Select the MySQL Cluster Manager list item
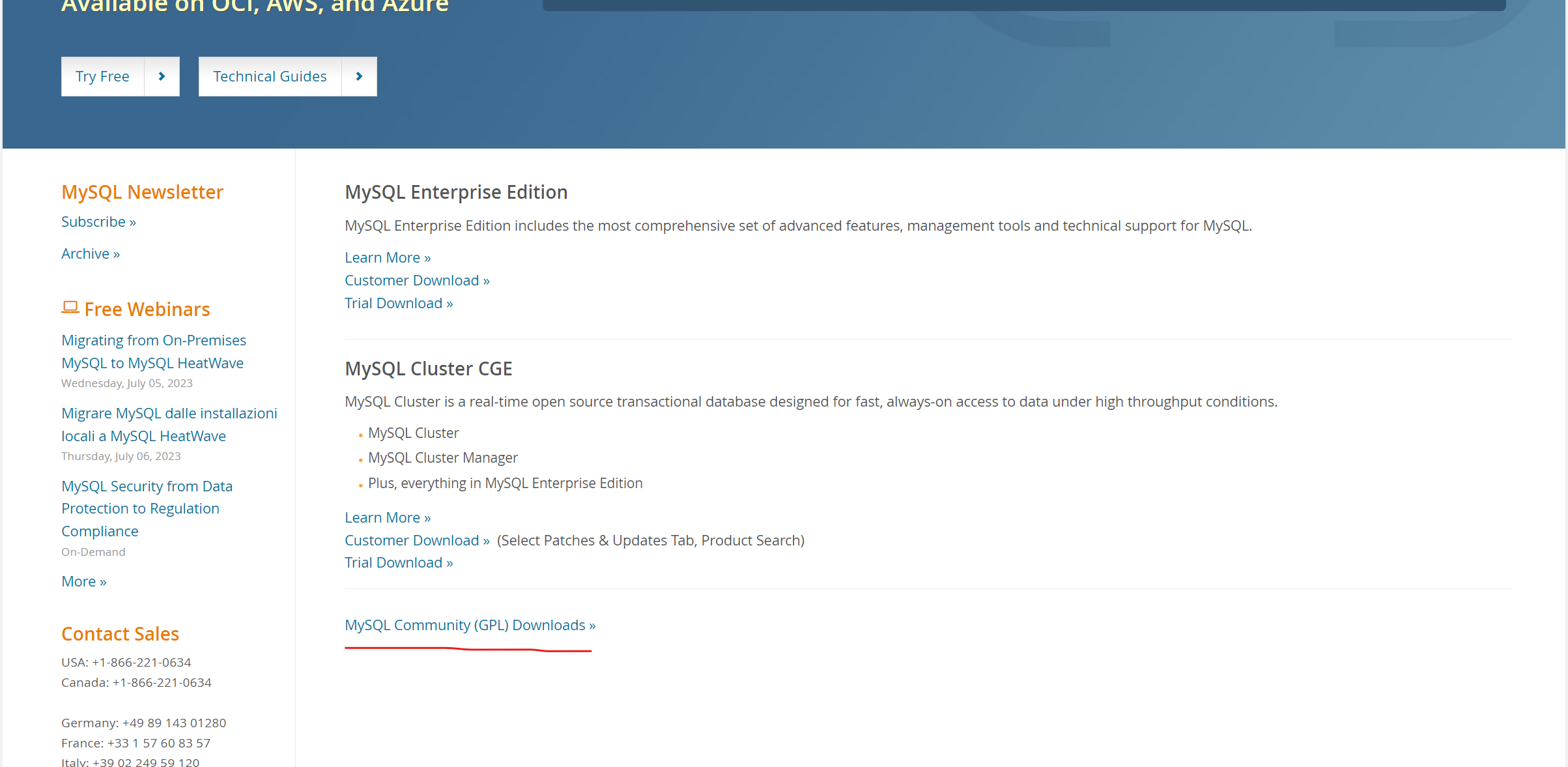The width and height of the screenshot is (1568, 767). point(443,458)
